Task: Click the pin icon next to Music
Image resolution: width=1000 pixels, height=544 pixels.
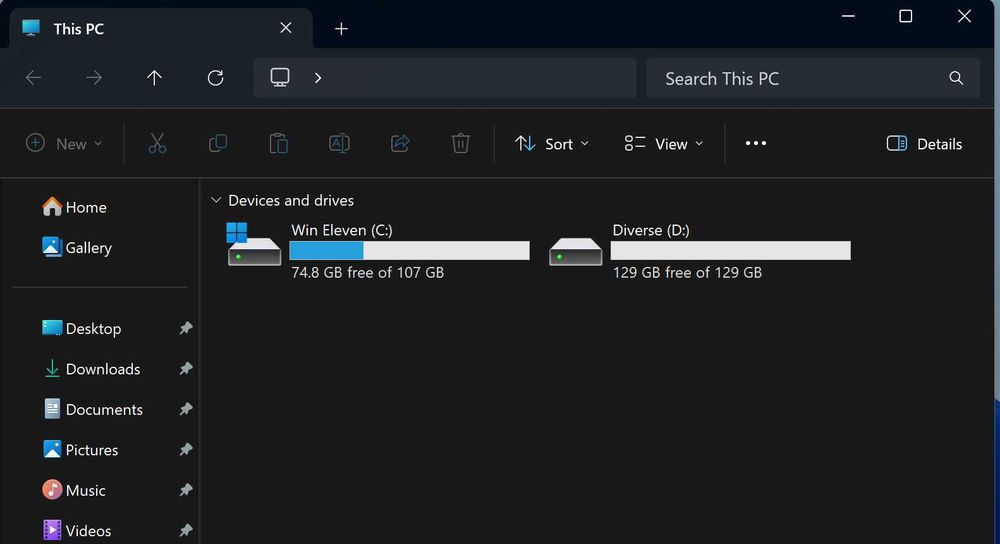Action: coord(186,490)
